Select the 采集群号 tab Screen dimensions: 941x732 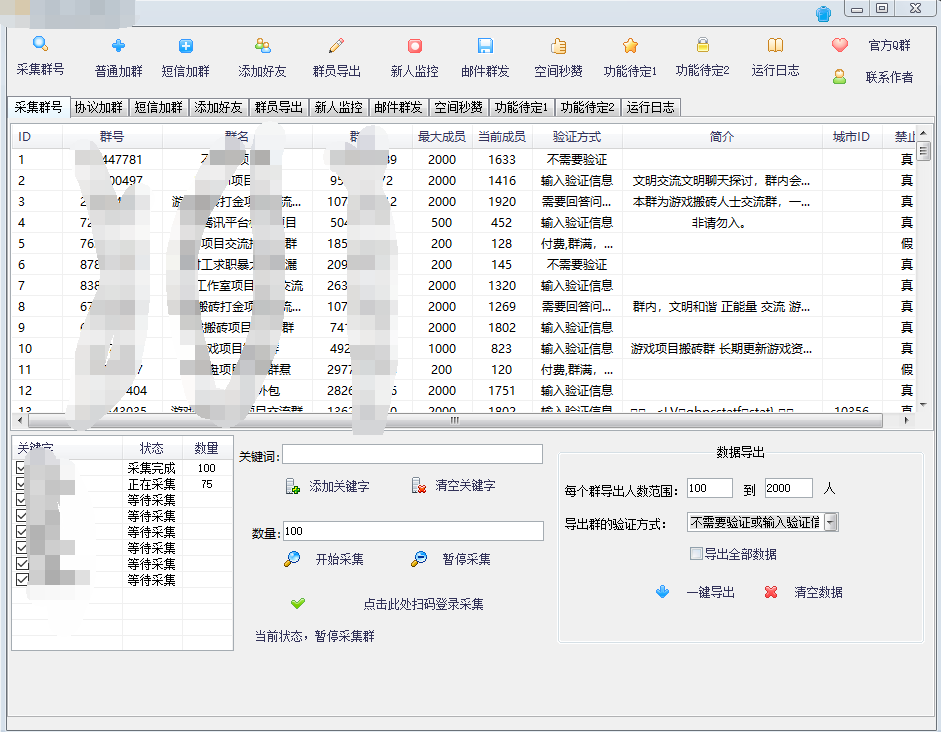[x=38, y=107]
